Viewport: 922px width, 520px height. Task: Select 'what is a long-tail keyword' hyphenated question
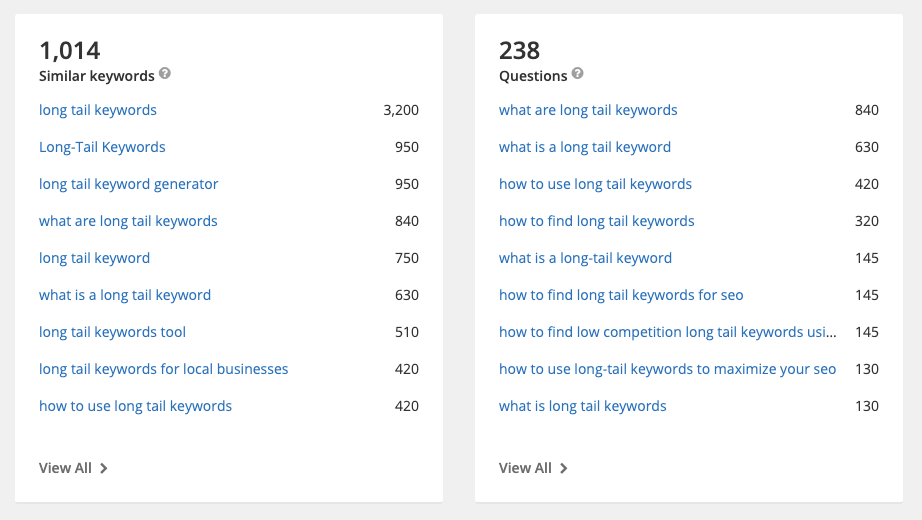click(585, 258)
